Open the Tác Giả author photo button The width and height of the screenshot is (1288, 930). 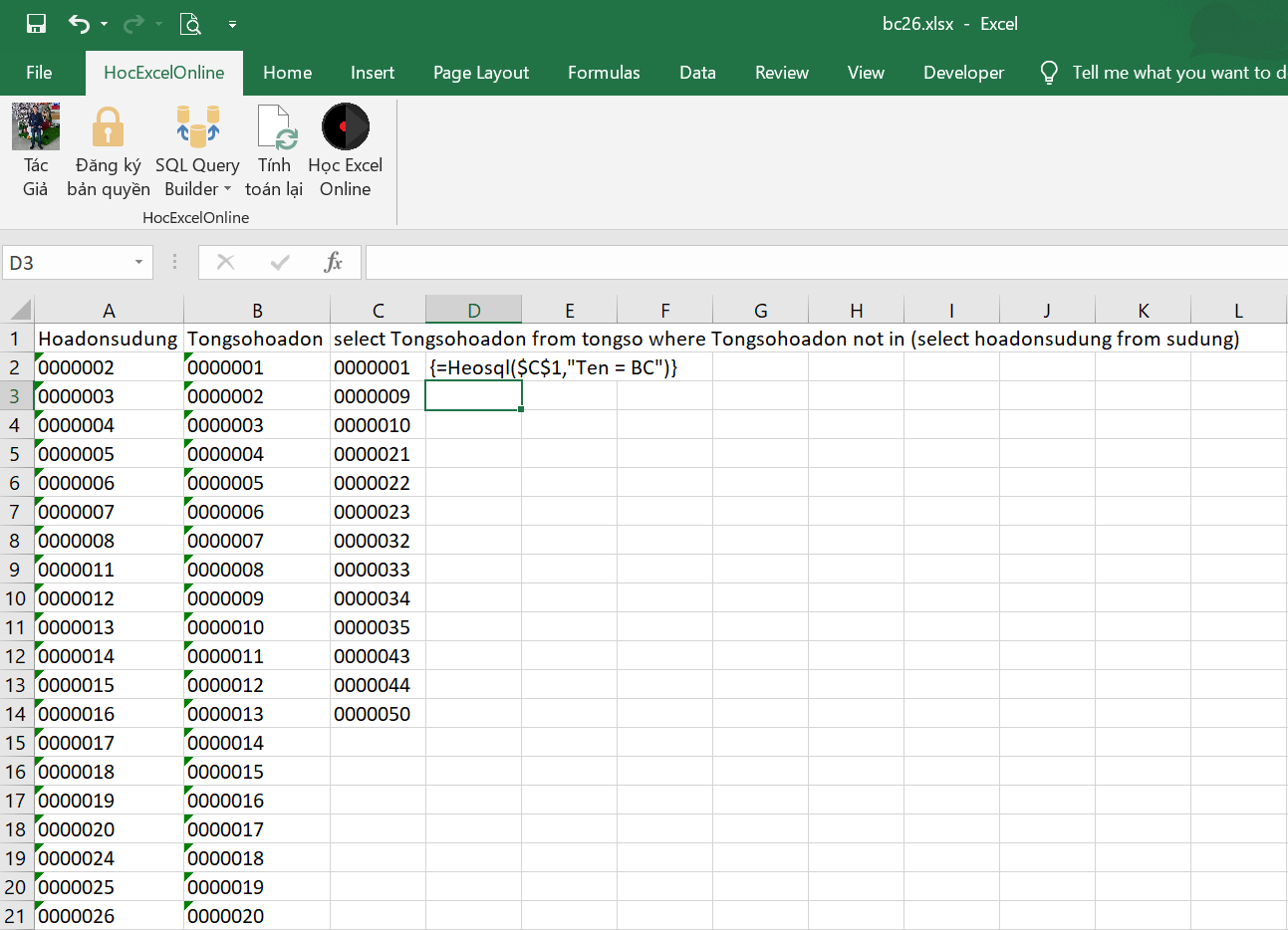tap(36, 126)
